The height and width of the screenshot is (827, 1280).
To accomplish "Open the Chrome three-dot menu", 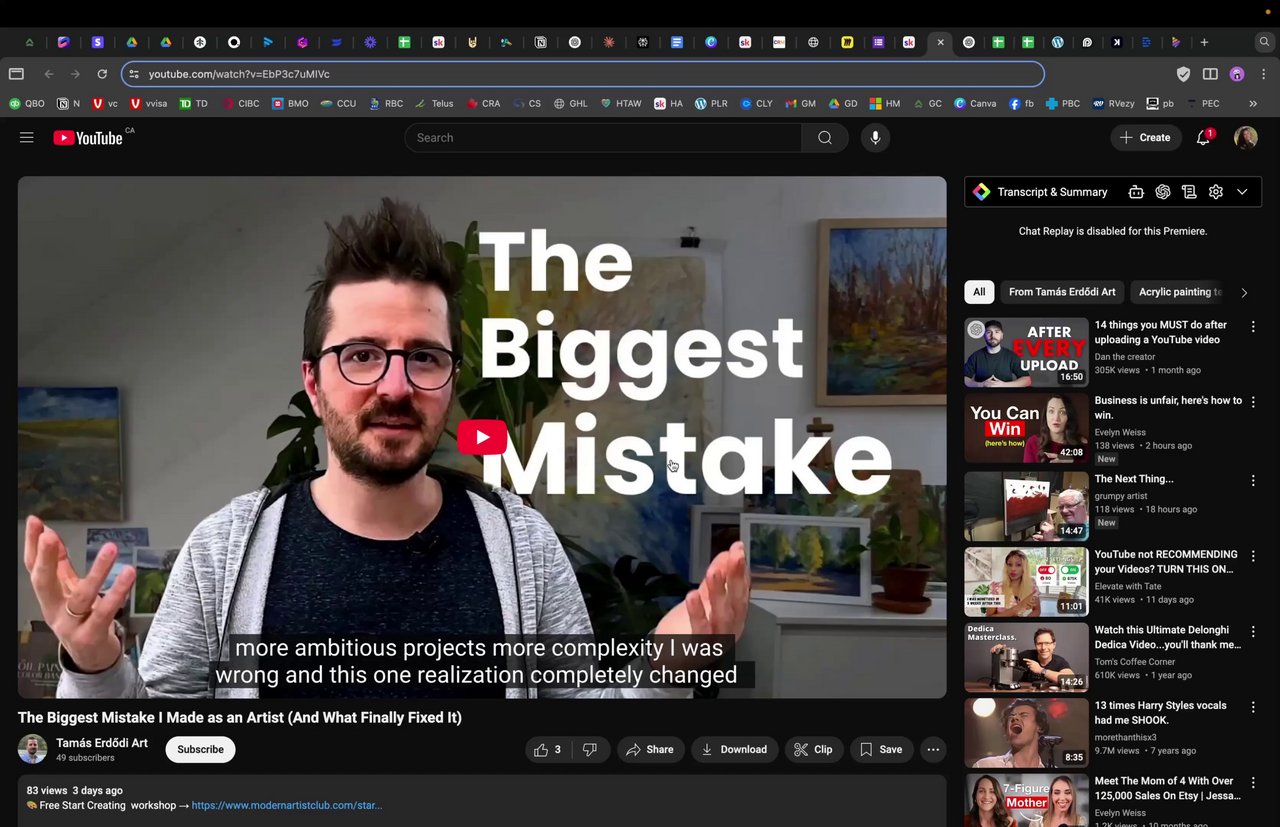I will (1264, 74).
